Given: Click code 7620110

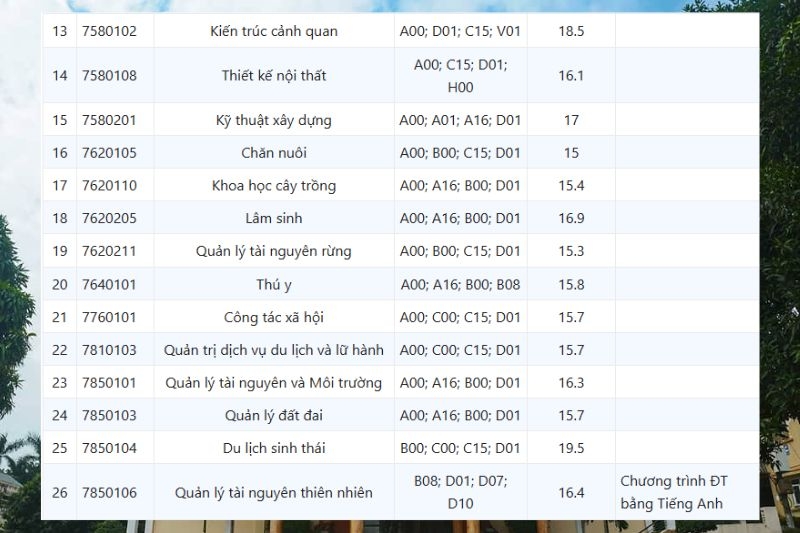Looking at the screenshot, I should 109,185.
